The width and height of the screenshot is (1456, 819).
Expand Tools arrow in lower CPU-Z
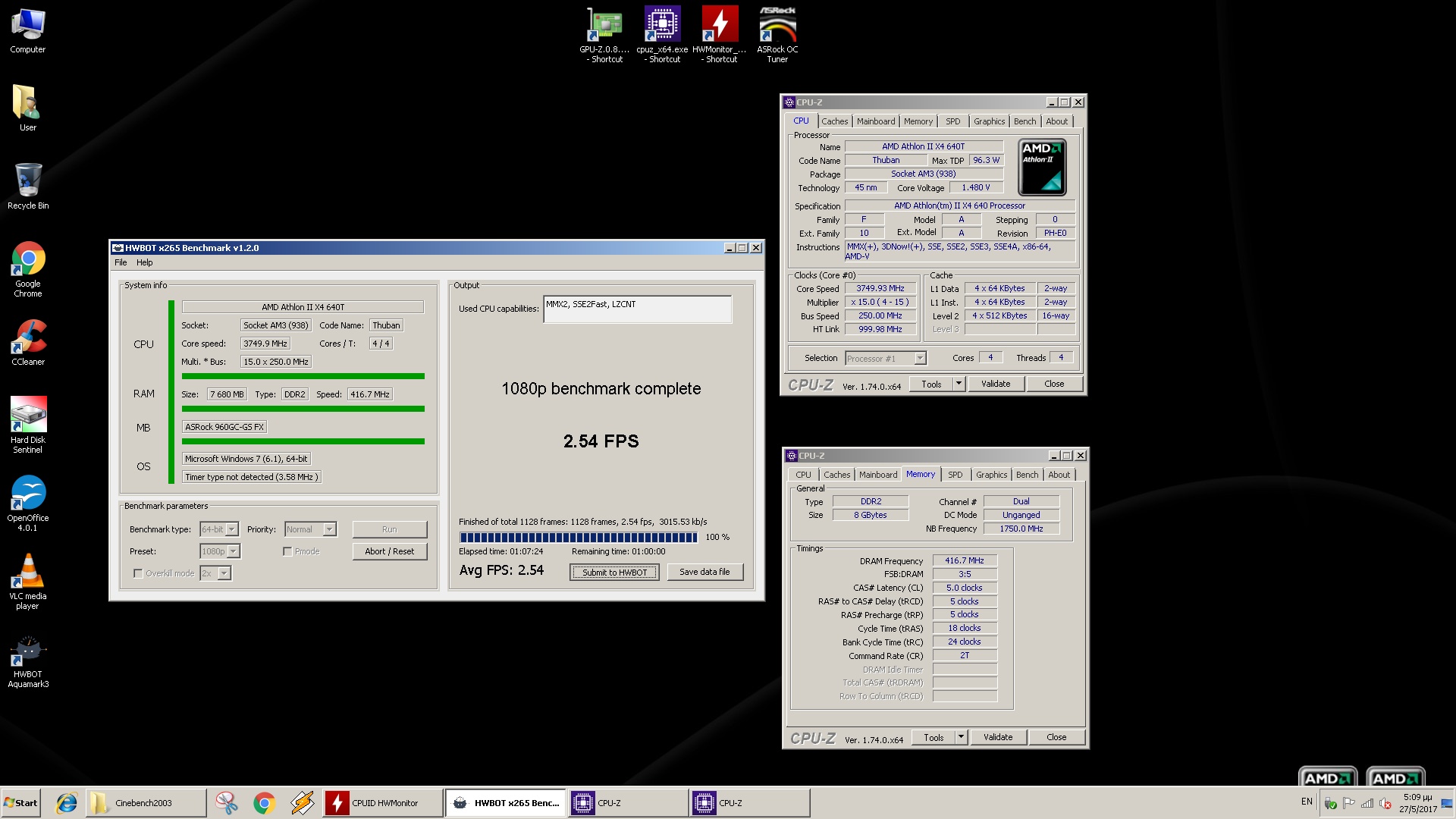961,737
